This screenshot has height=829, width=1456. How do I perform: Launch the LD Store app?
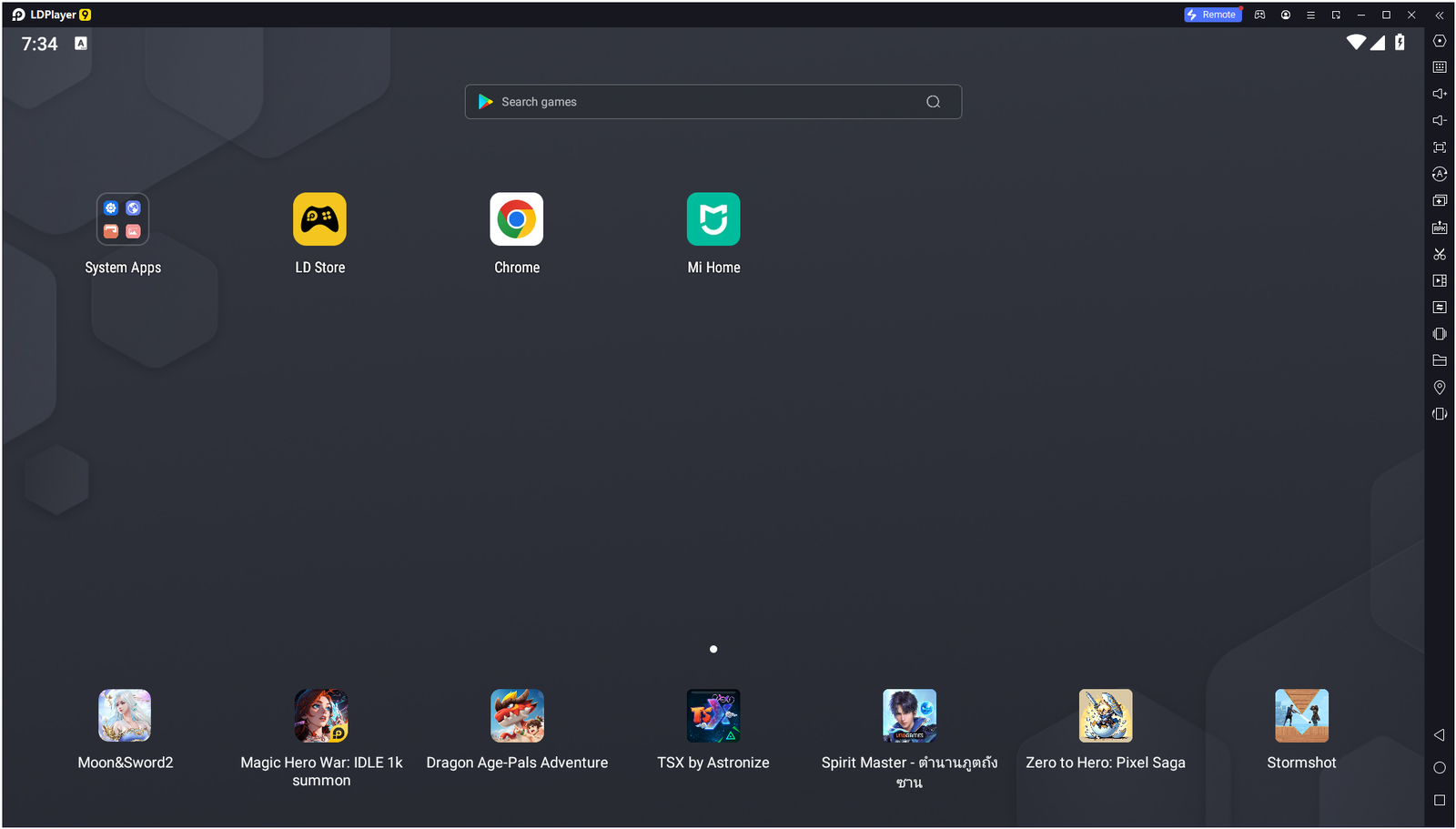(319, 219)
